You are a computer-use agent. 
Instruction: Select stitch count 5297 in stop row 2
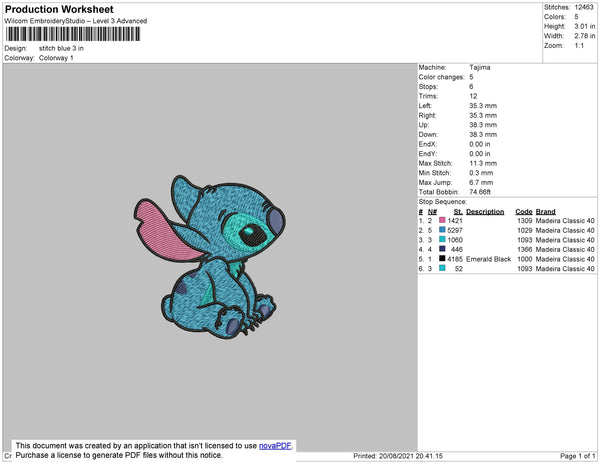pos(455,230)
